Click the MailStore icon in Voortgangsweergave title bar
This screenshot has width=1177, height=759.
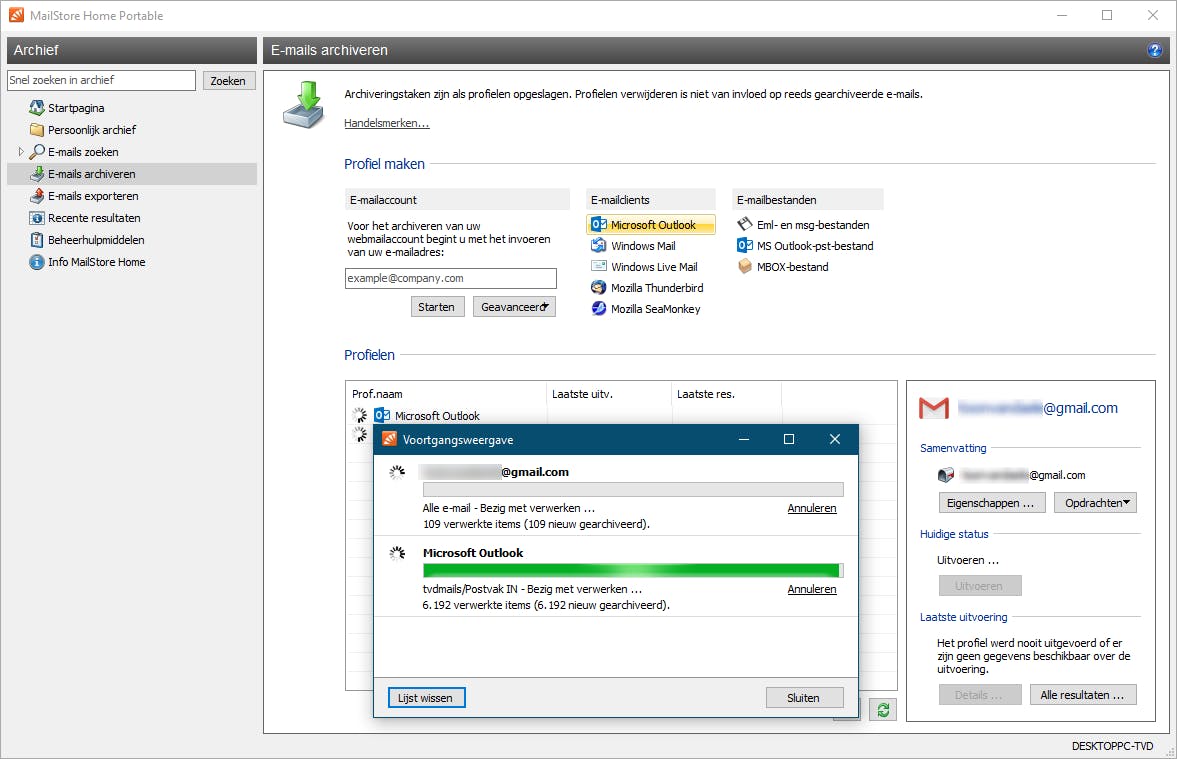click(389, 439)
